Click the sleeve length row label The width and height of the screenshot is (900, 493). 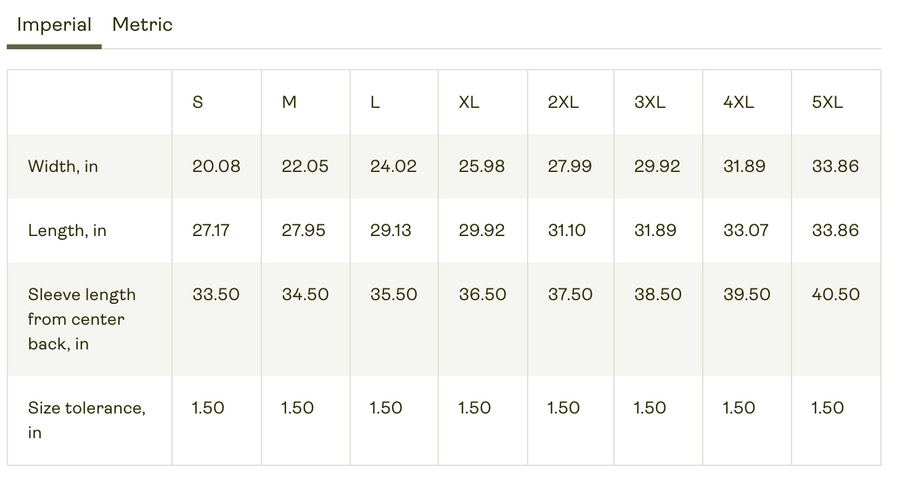click(x=82, y=319)
